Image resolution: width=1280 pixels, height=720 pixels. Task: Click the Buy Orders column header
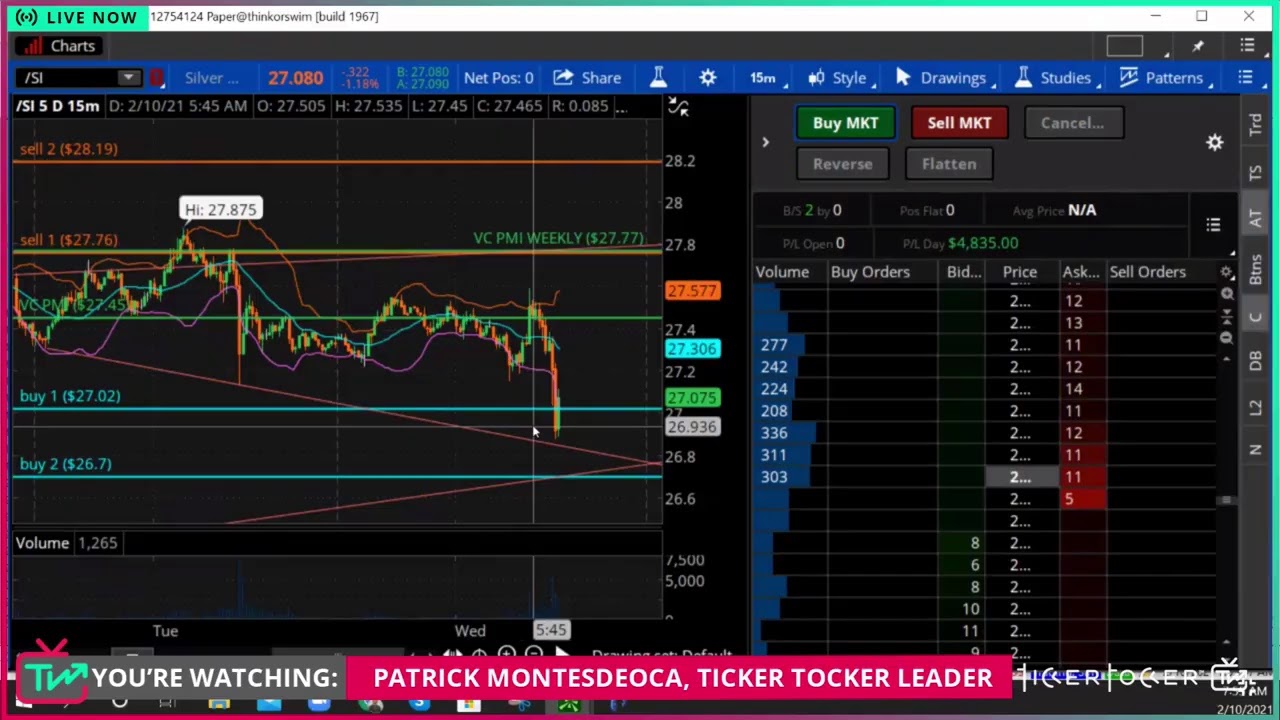[x=870, y=272]
